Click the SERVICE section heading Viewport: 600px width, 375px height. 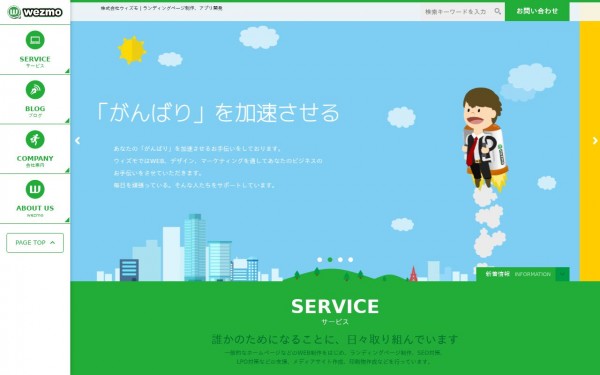(335, 306)
